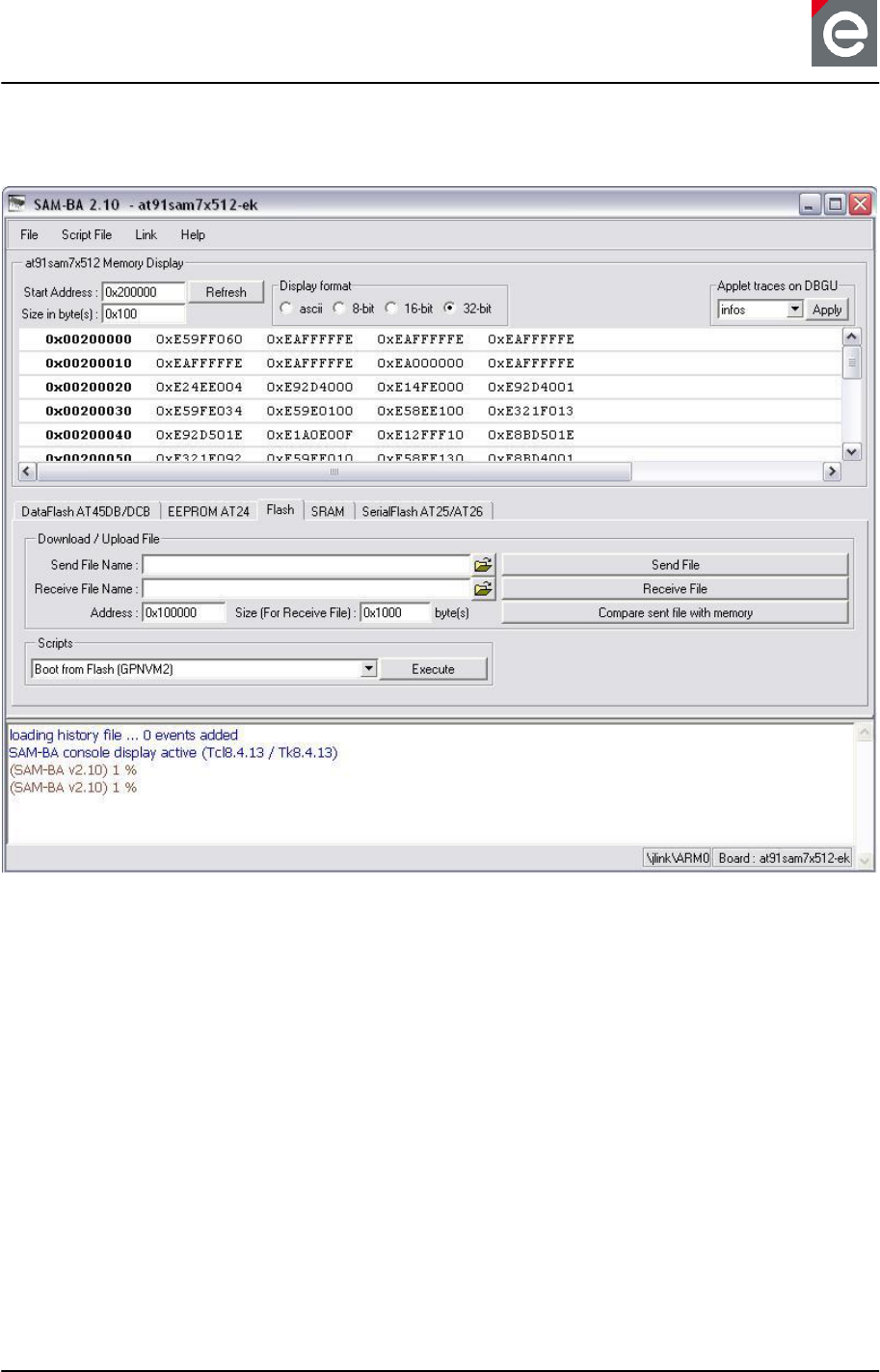Browse for Receive File Name folder icon
880x1372 pixels.
[484, 588]
